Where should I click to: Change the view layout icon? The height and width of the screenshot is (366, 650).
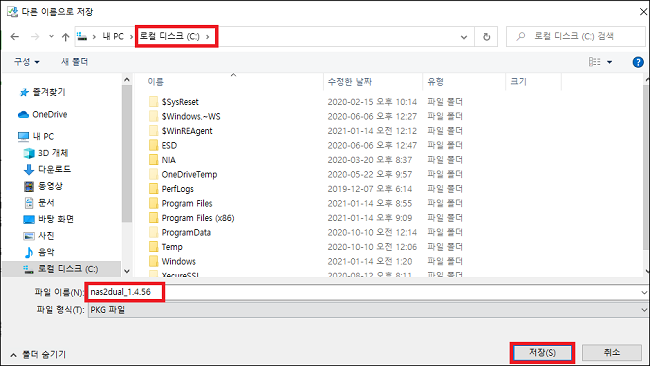click(594, 62)
